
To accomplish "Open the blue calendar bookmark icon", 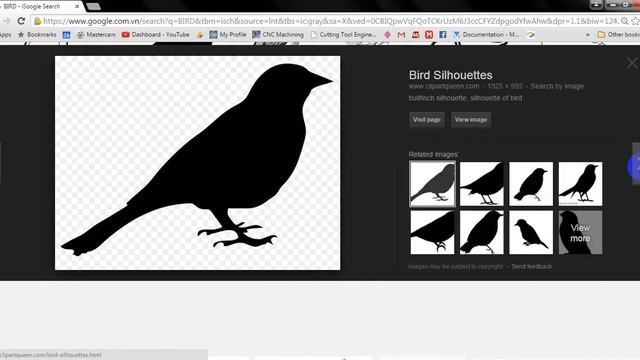I will tap(66, 35).
